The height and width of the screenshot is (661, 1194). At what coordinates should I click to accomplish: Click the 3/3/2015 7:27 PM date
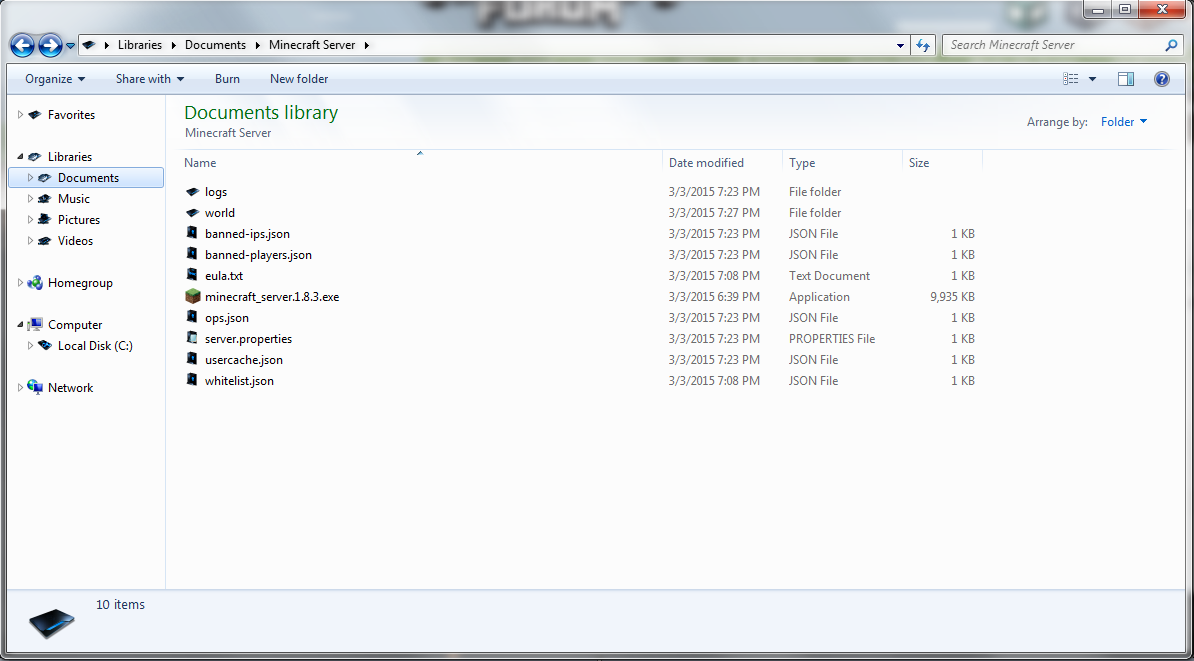[714, 212]
